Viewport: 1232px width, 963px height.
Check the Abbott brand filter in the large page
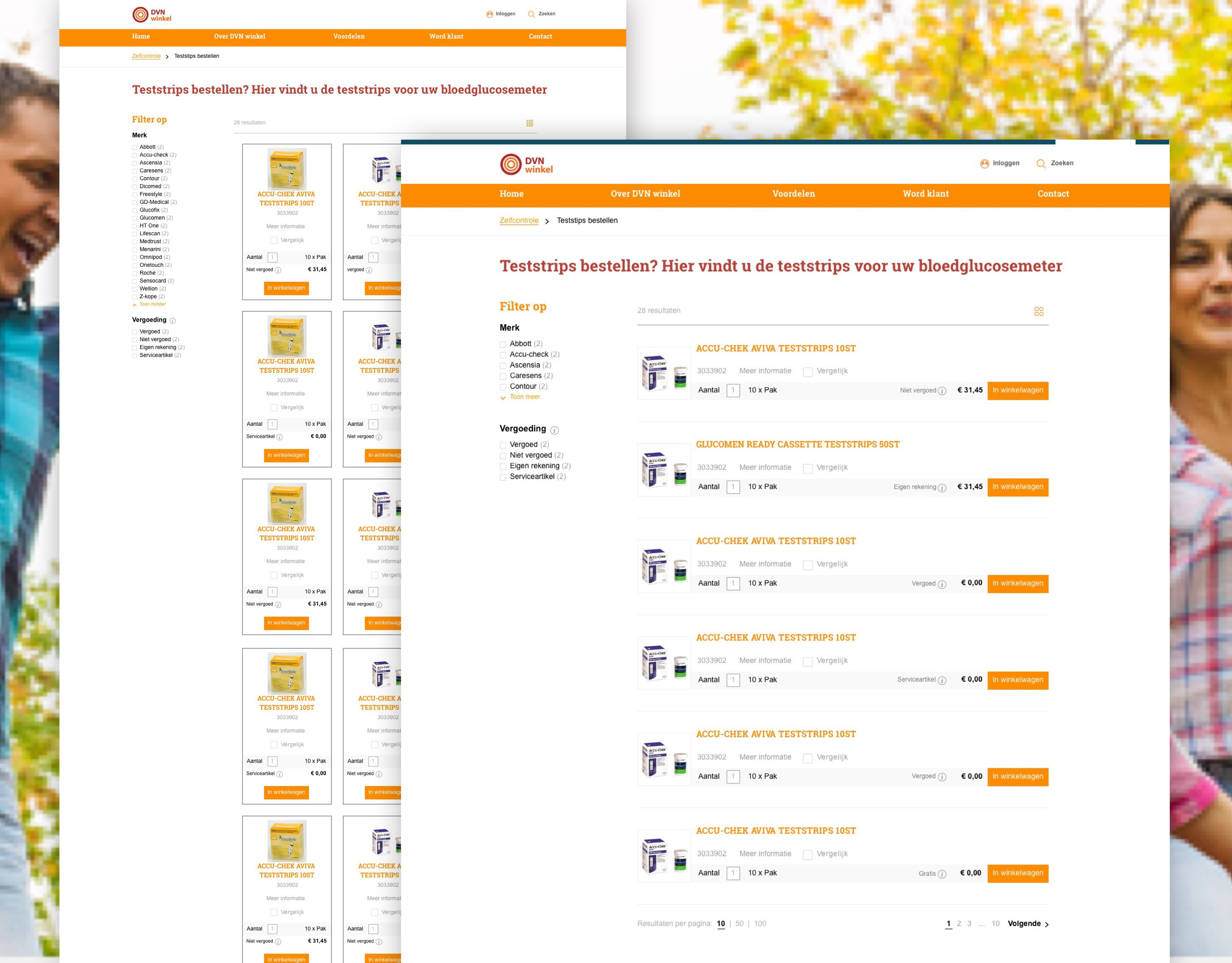point(503,345)
